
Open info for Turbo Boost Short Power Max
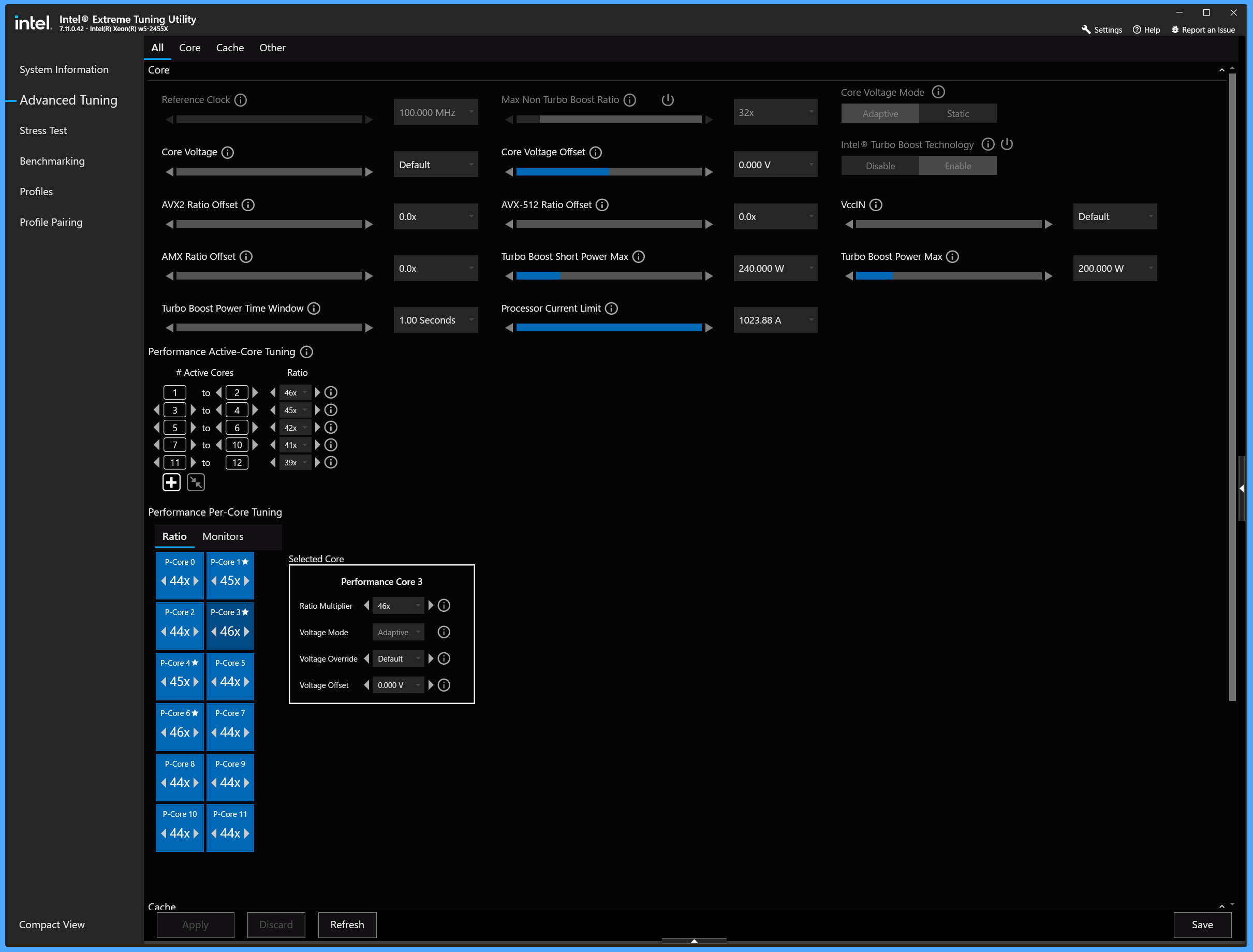pyautogui.click(x=638, y=257)
